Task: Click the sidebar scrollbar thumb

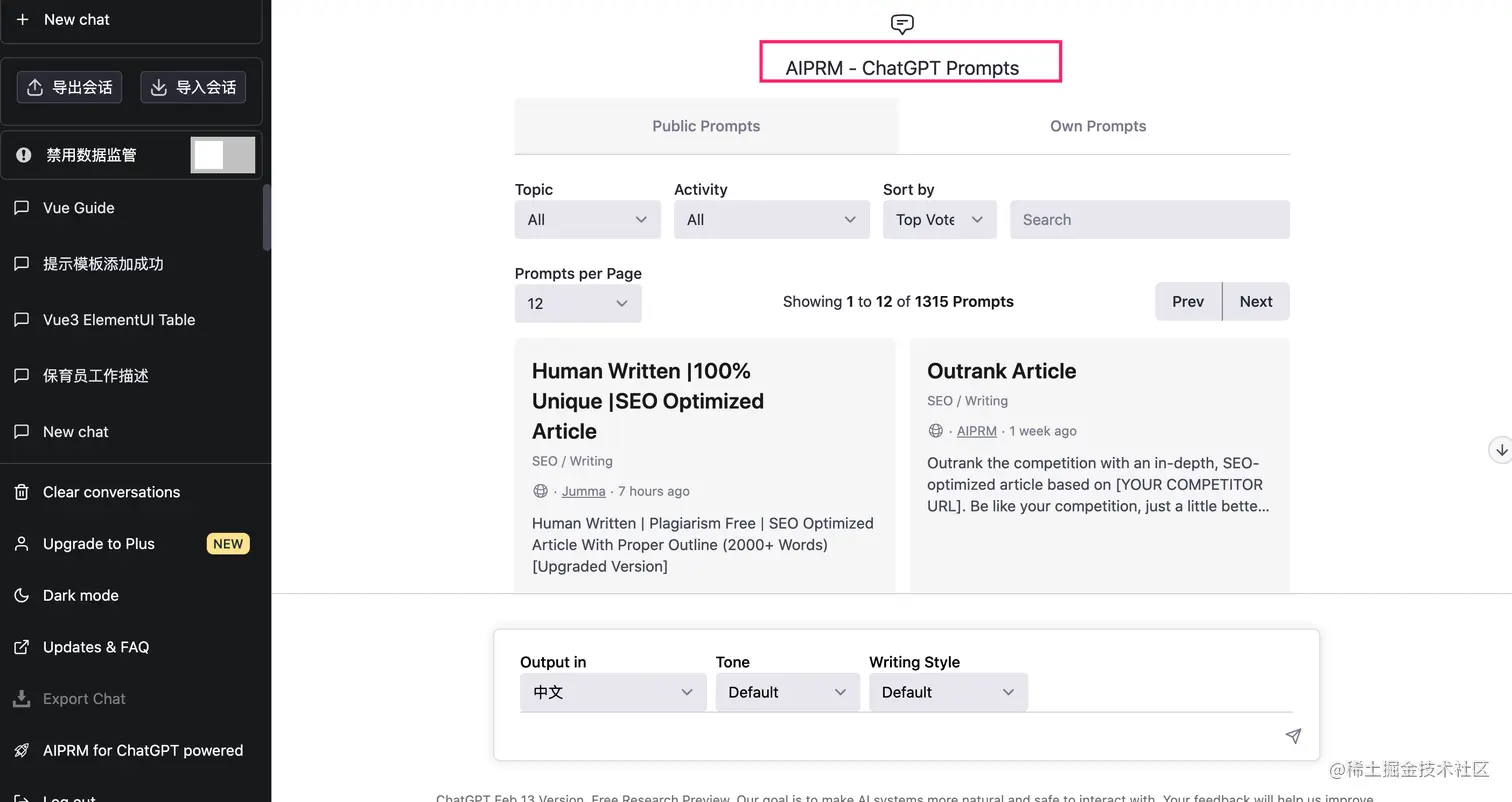Action: pos(267,217)
